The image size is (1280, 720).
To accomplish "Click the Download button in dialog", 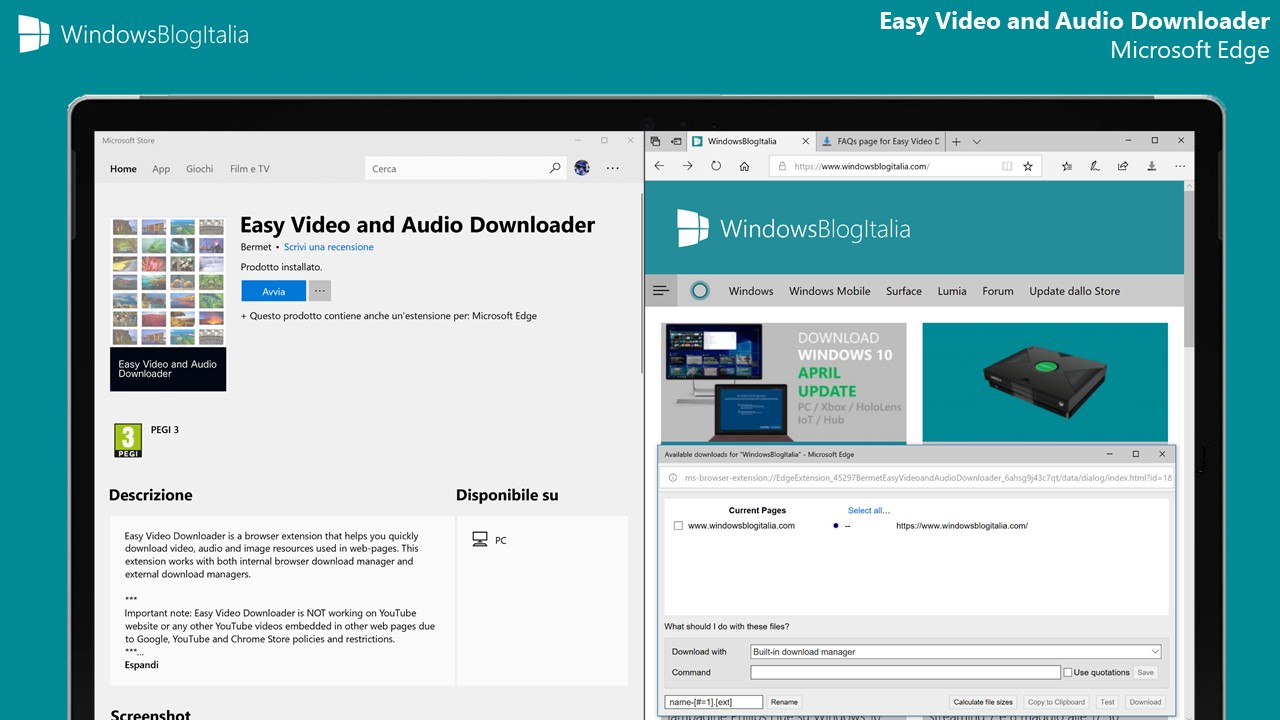I will 1145,702.
